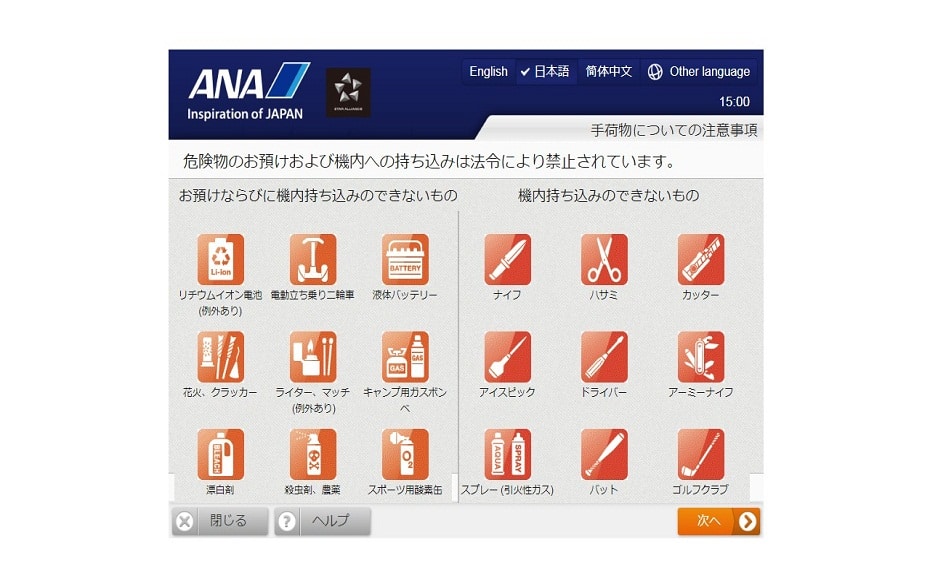Click the 漂白剤 label

(220, 490)
